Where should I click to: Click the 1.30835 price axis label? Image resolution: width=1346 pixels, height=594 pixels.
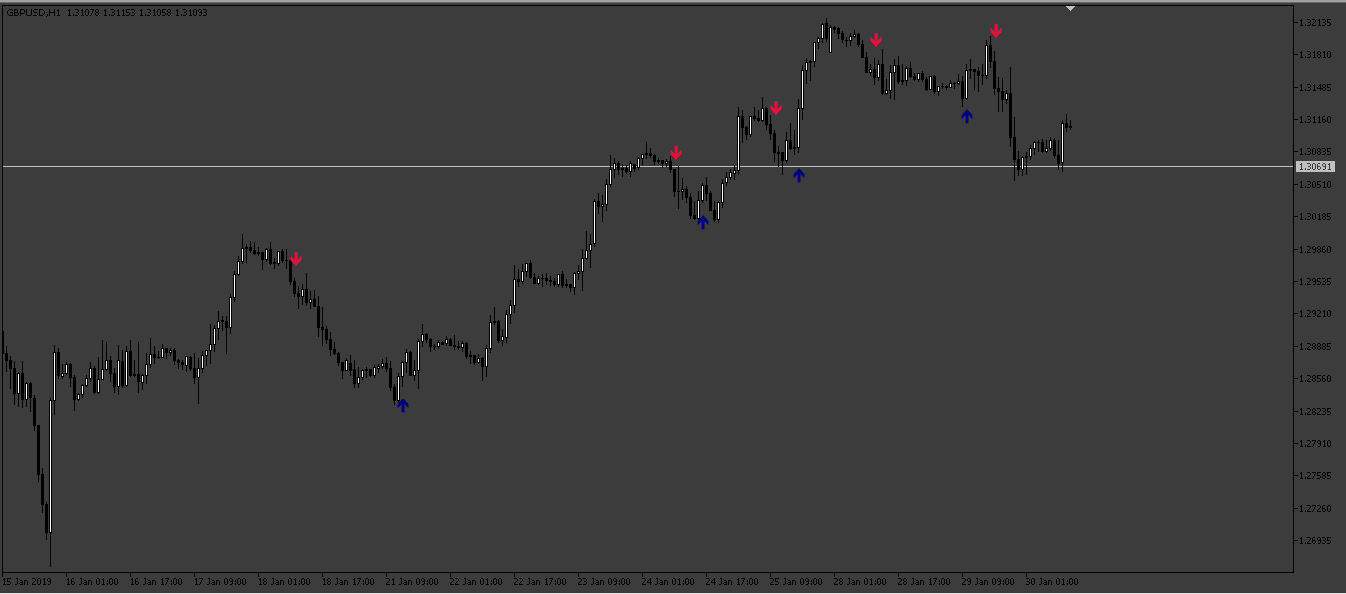(x=1314, y=152)
